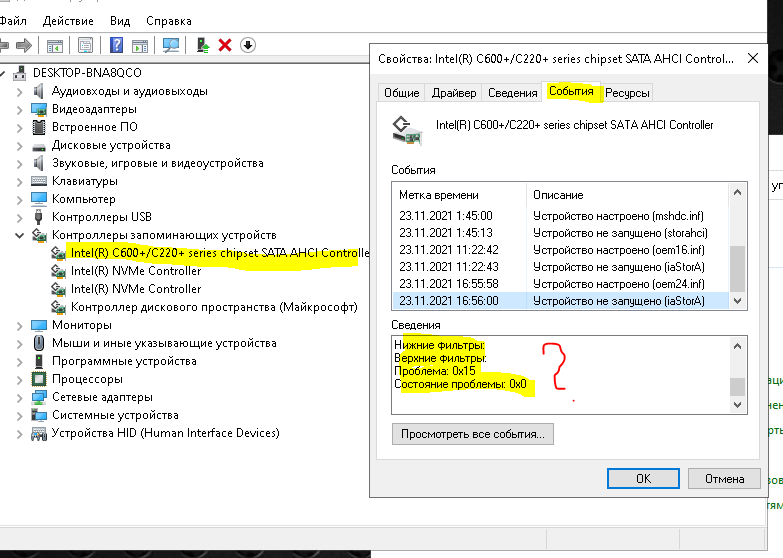Viewport: 783px width, 558px height.
Task: Expand the Контроллеры USB category
Action: [x=19, y=218]
